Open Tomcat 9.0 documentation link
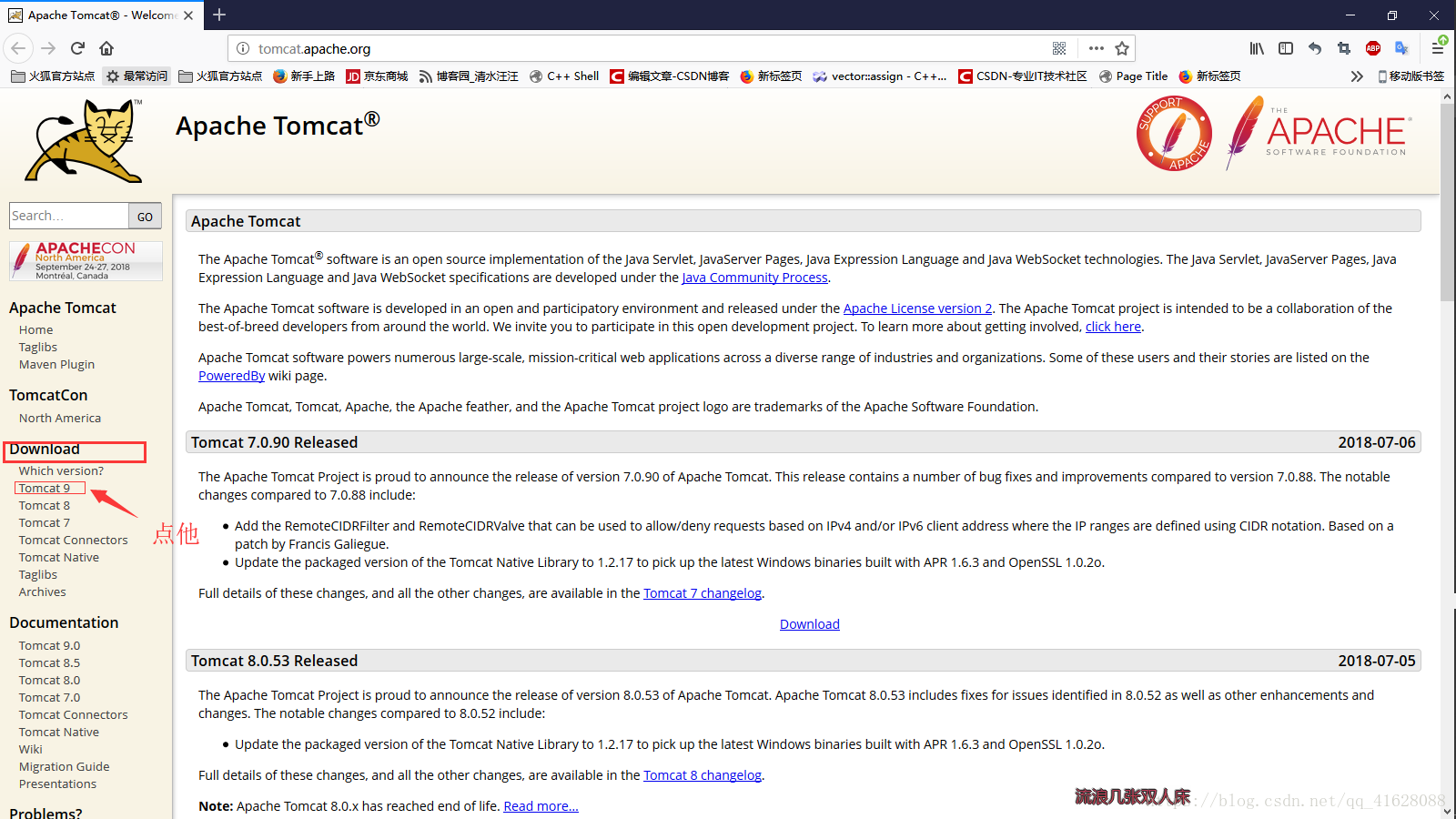This screenshot has height=819, width=1456. pos(49,645)
